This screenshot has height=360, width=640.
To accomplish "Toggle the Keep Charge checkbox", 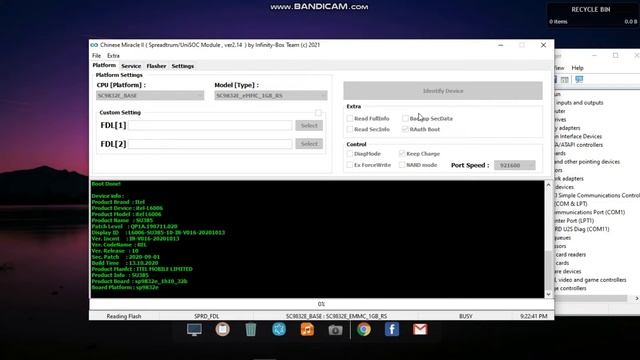I will [x=402, y=153].
